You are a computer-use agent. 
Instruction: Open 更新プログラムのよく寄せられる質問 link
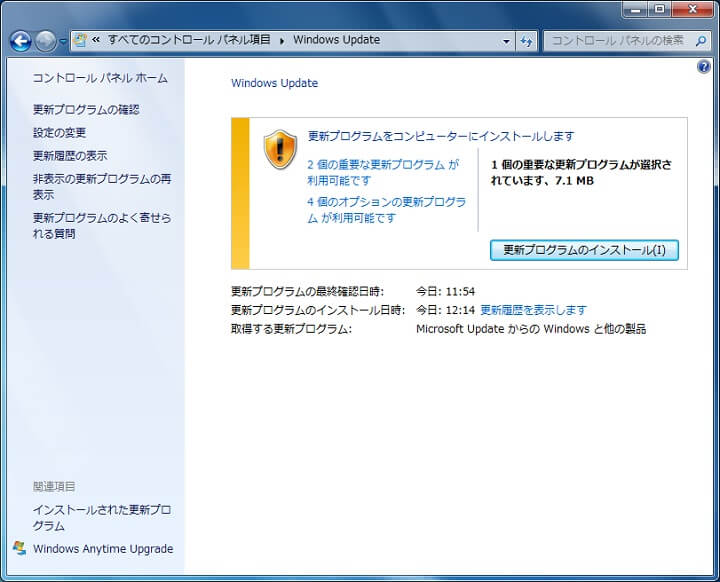coord(102,226)
